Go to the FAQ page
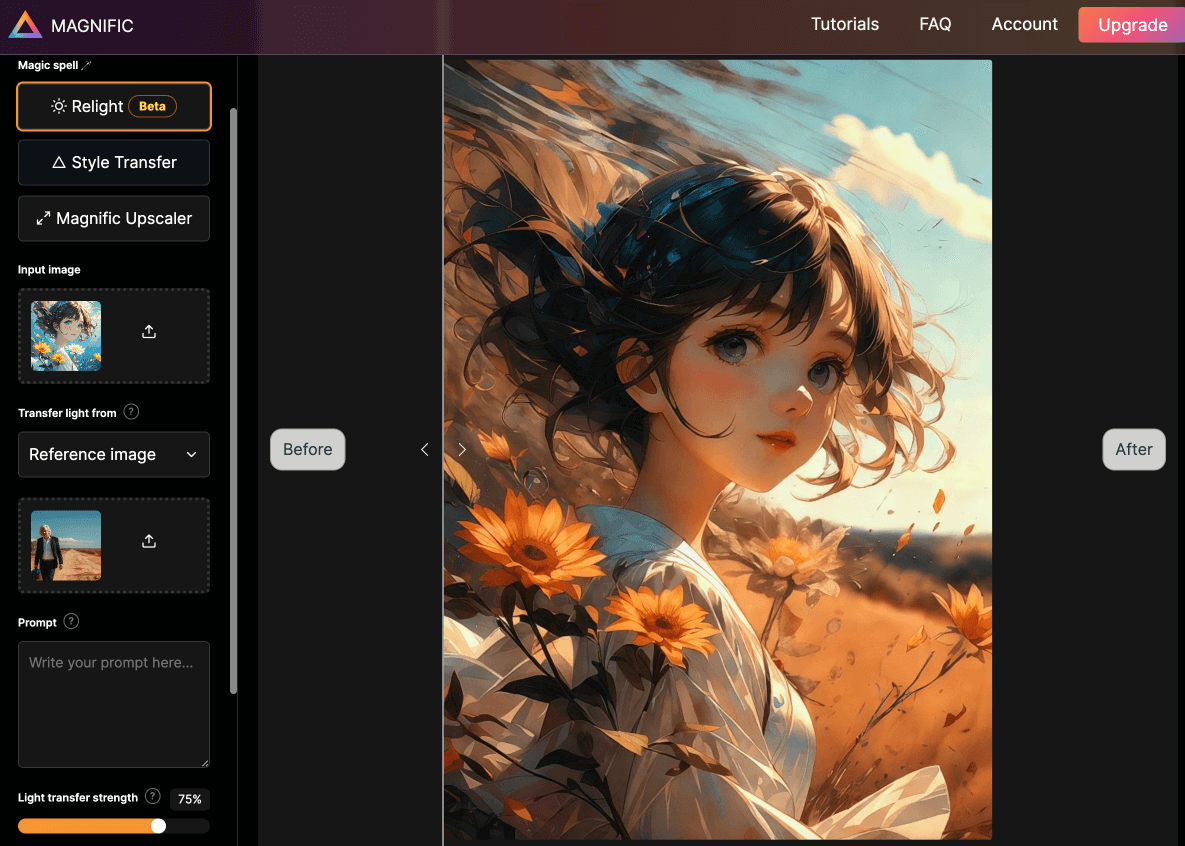The image size is (1185, 846). point(935,25)
